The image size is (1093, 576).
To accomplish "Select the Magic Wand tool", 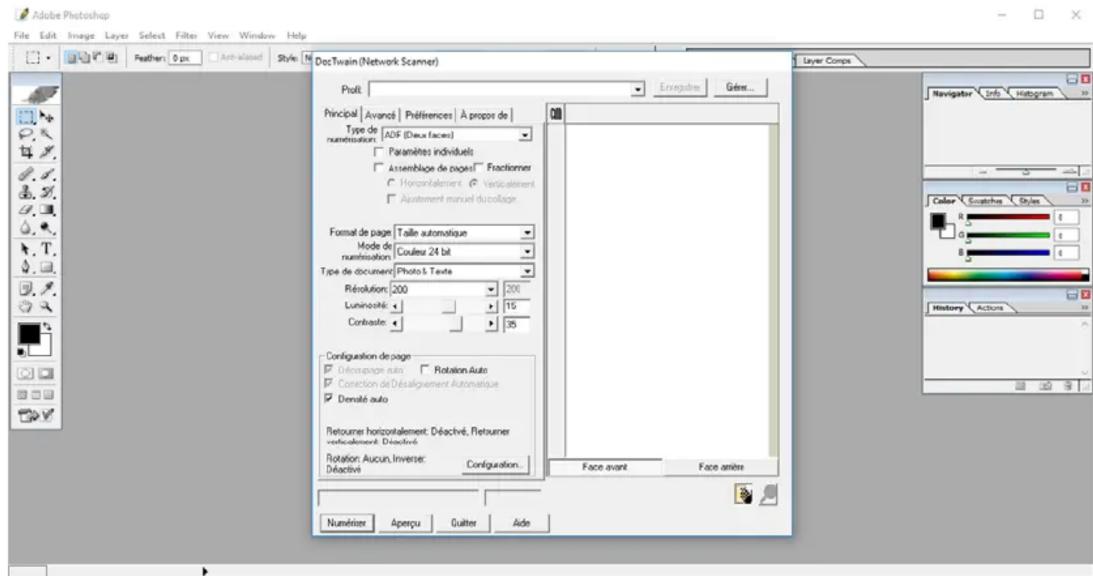I will click(46, 134).
